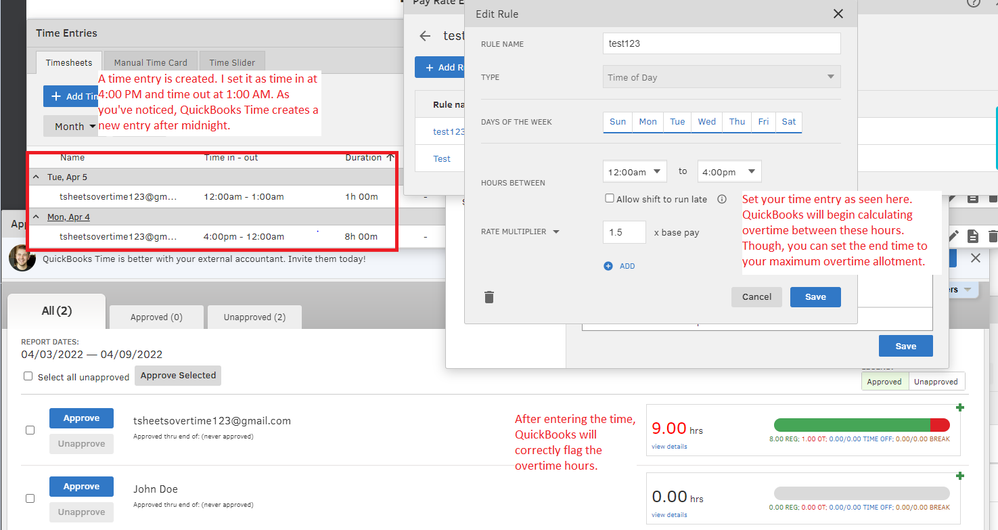This screenshot has width=998, height=530.
Task: Select the 12:00am - 1:00am time entry
Action: click(x=213, y=197)
